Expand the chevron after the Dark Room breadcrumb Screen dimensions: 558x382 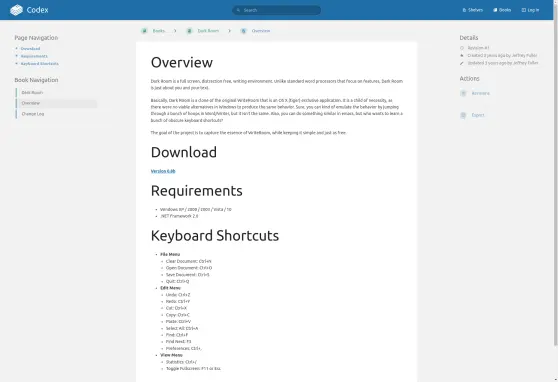tap(230, 31)
